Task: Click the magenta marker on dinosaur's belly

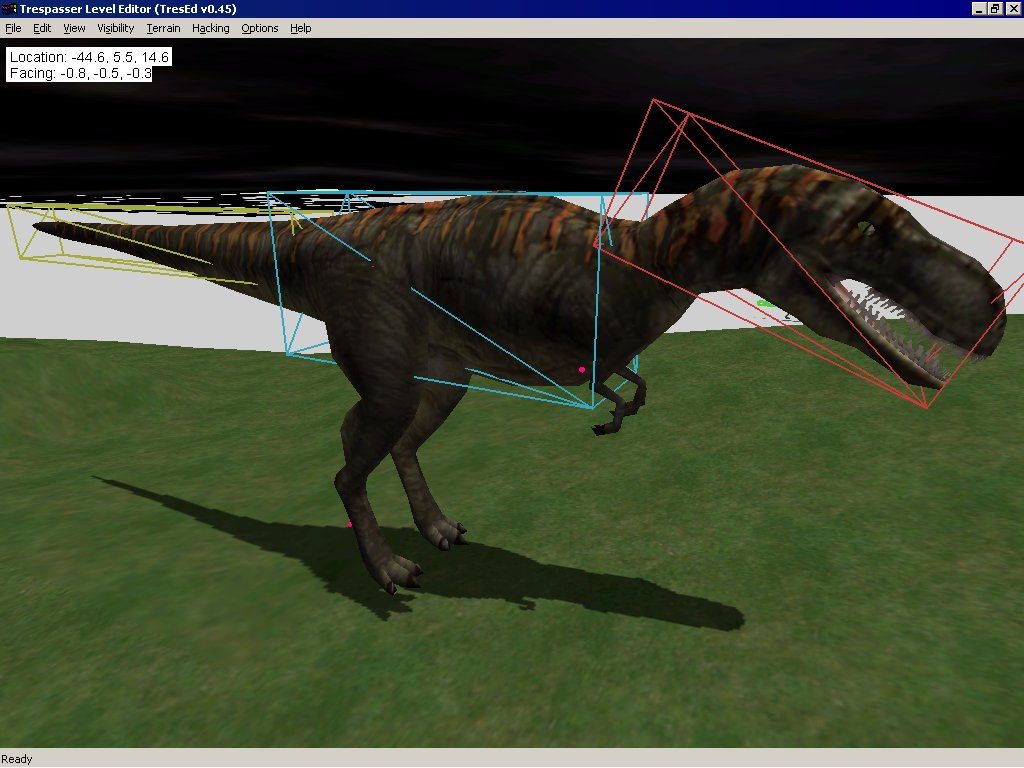Action: click(x=582, y=370)
